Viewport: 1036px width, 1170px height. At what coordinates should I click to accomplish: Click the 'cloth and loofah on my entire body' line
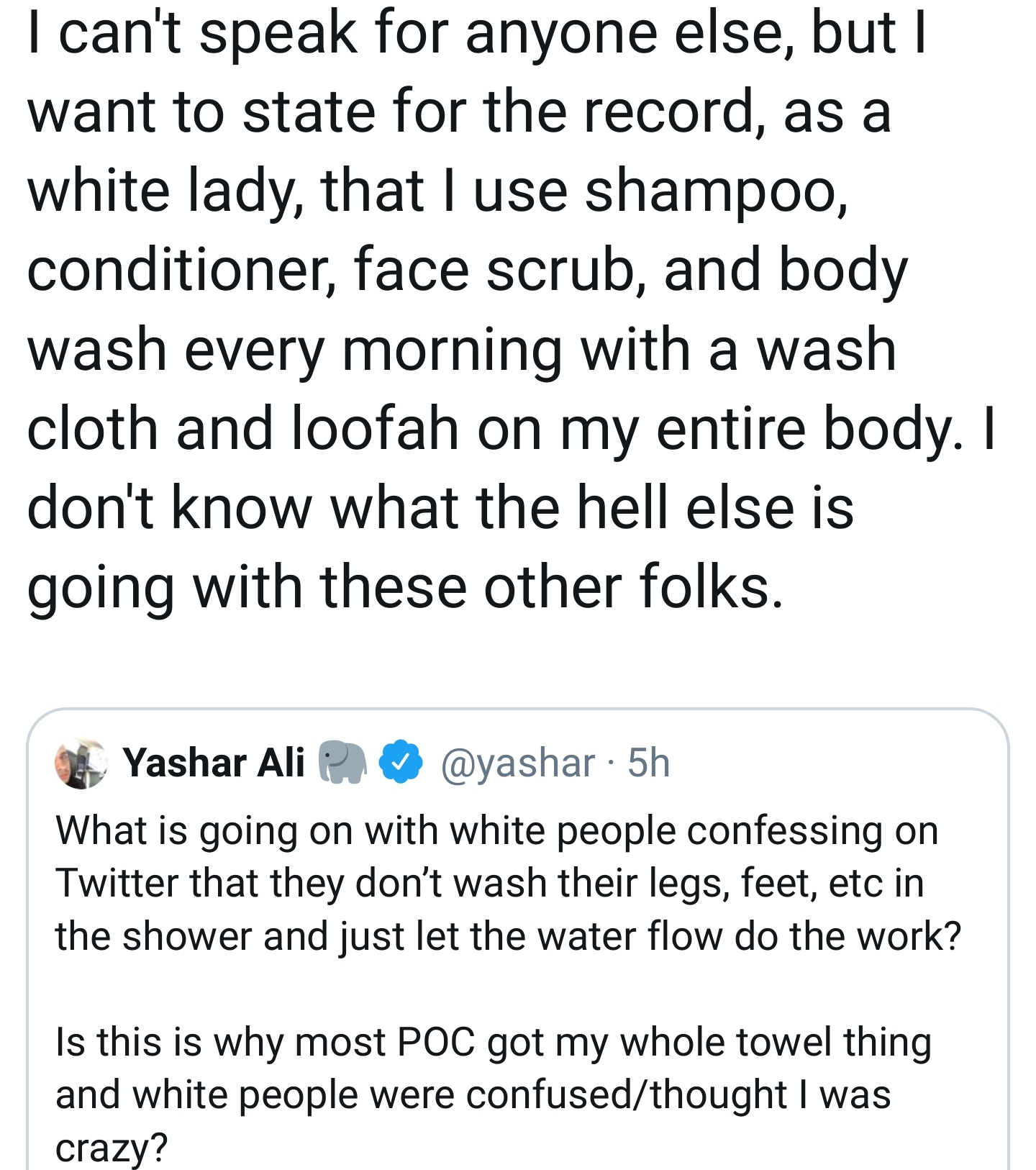tap(511, 430)
